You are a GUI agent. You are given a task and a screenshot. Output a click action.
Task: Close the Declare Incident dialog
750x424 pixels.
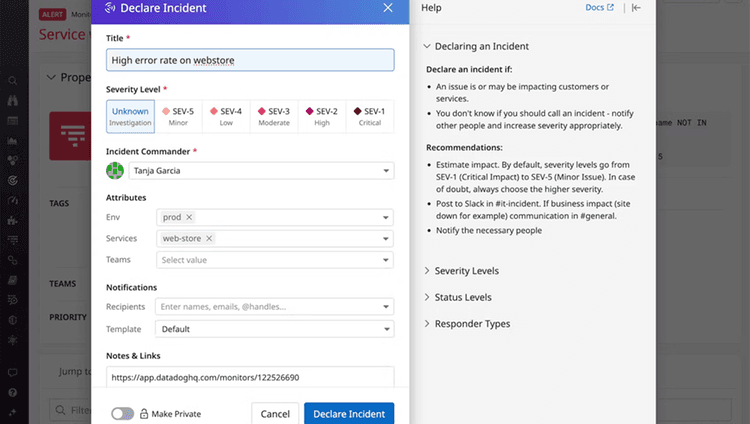pyautogui.click(x=388, y=8)
